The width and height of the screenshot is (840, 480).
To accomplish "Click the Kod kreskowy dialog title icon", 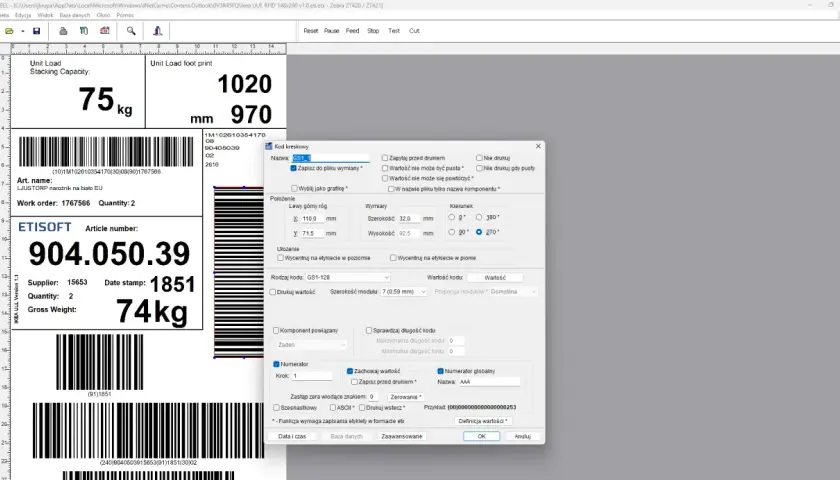I will pyautogui.click(x=269, y=146).
